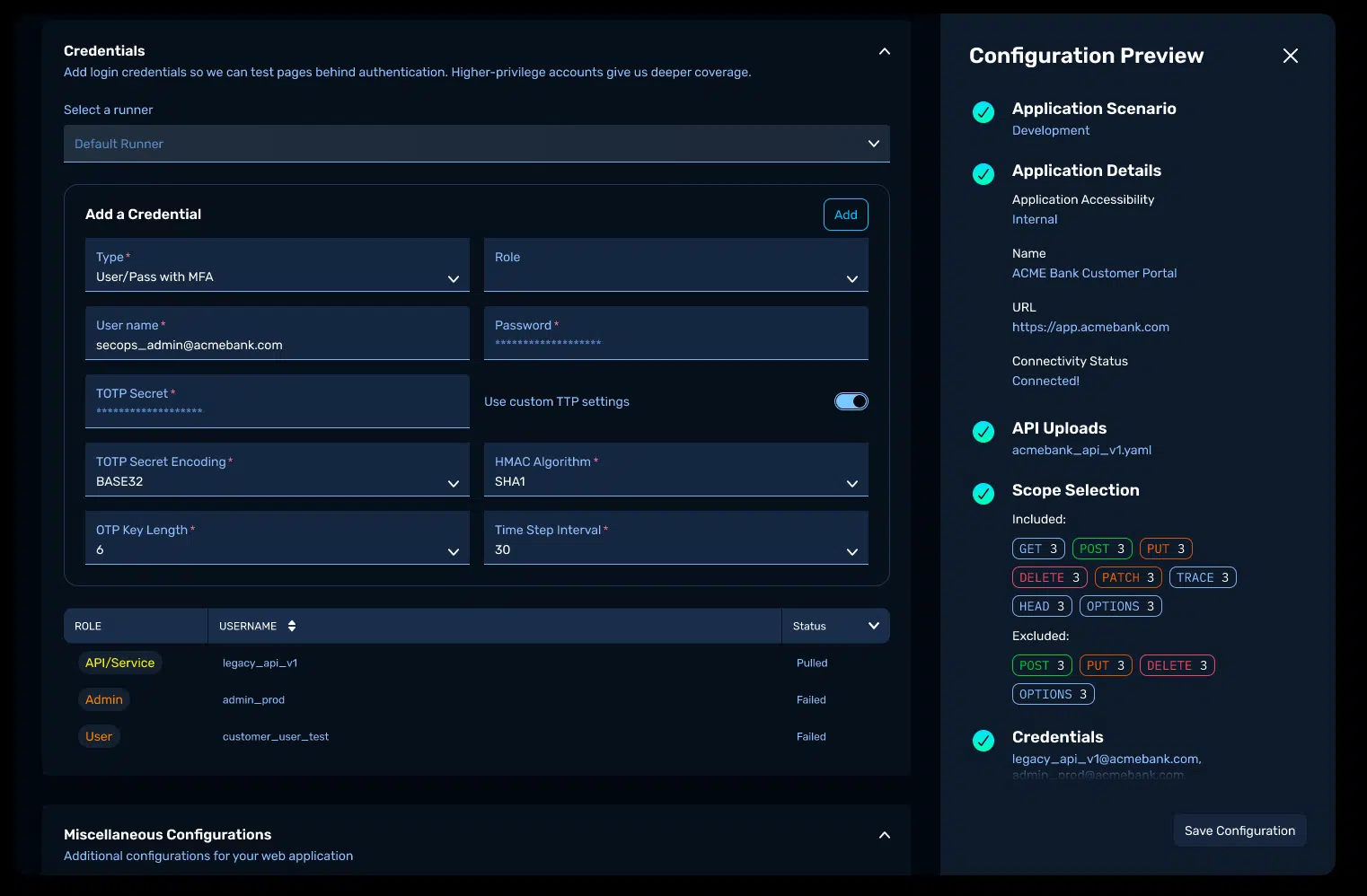Click the Failed status for customer_user_test
This screenshot has width=1367, height=896.
[811, 736]
